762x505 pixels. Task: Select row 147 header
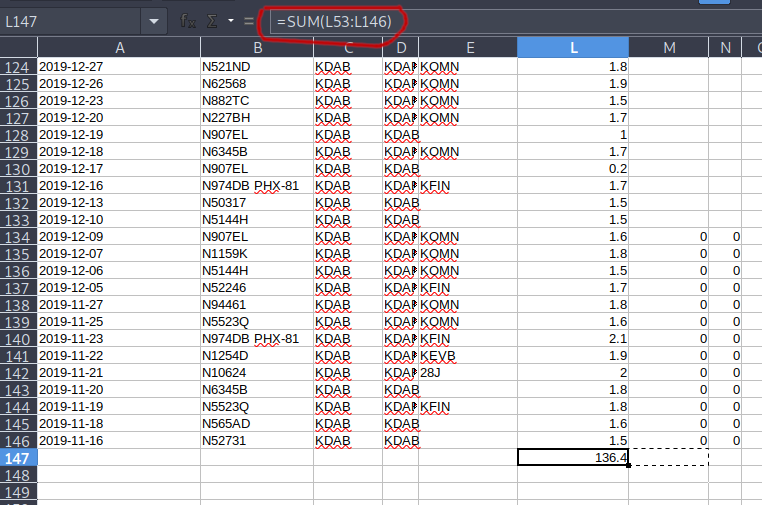click(x=18, y=457)
